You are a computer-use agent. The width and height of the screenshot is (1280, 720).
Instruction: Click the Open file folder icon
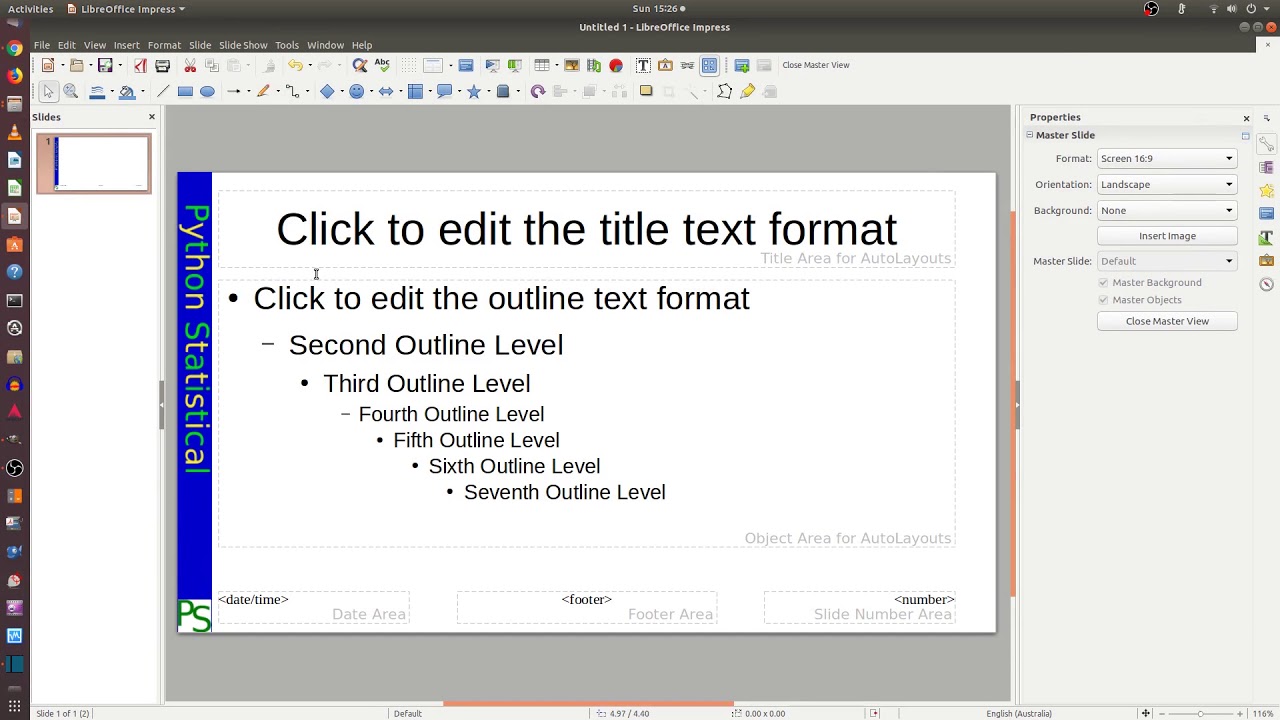tap(76, 65)
